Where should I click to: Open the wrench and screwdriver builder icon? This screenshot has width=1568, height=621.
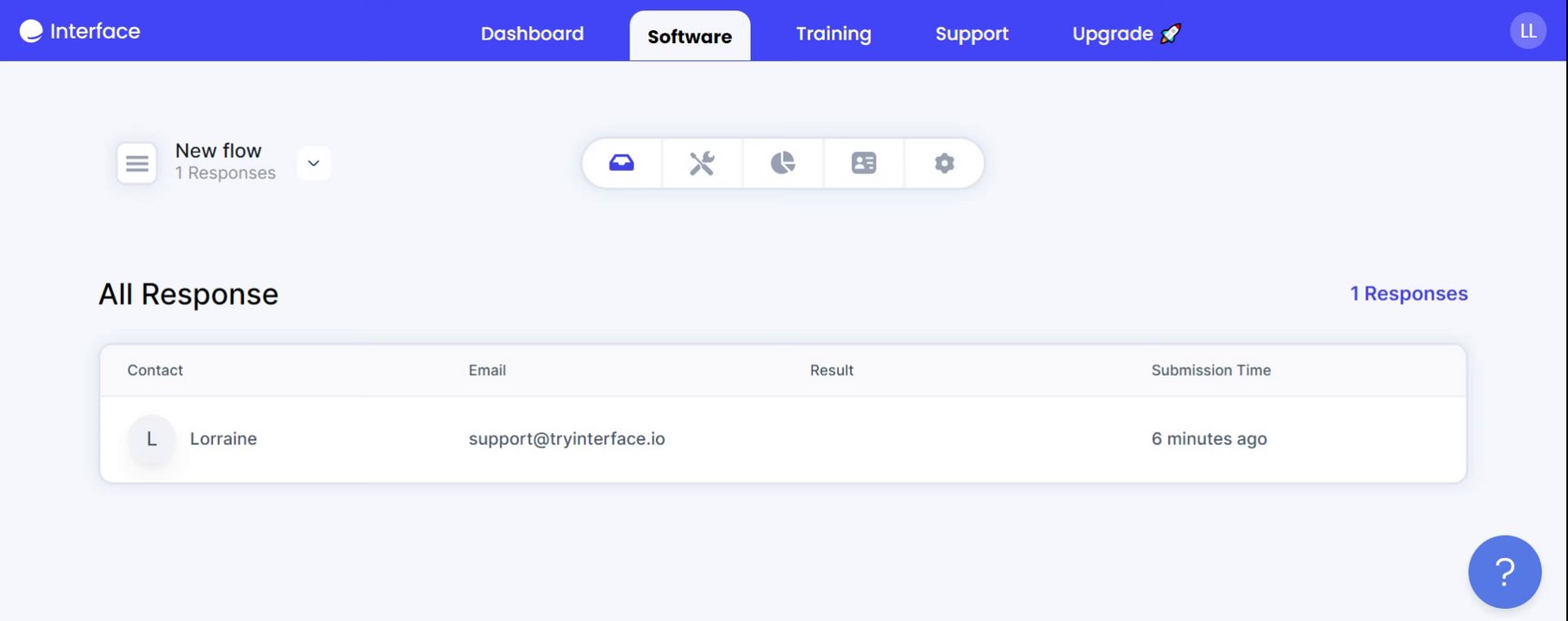click(x=702, y=163)
